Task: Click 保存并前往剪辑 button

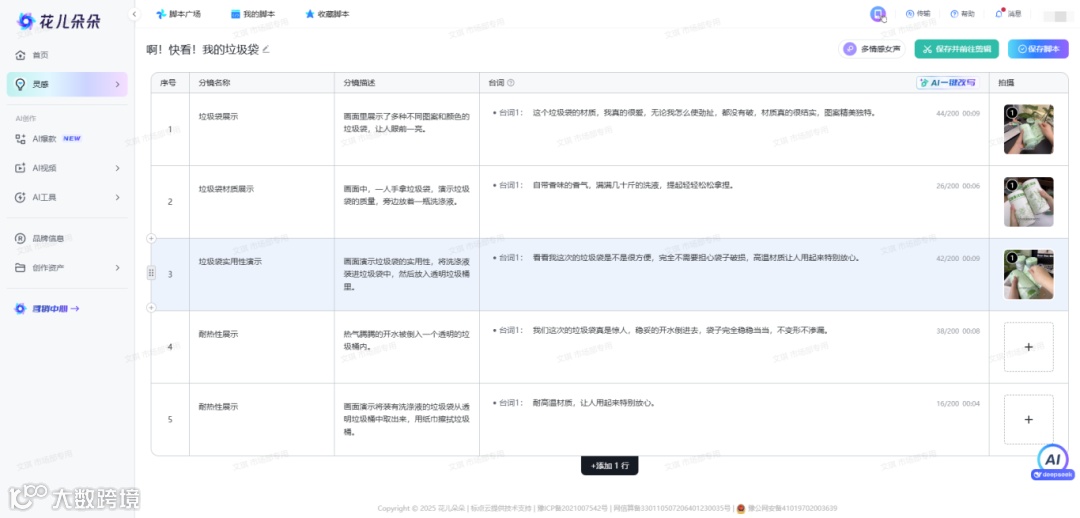Action: (x=957, y=50)
